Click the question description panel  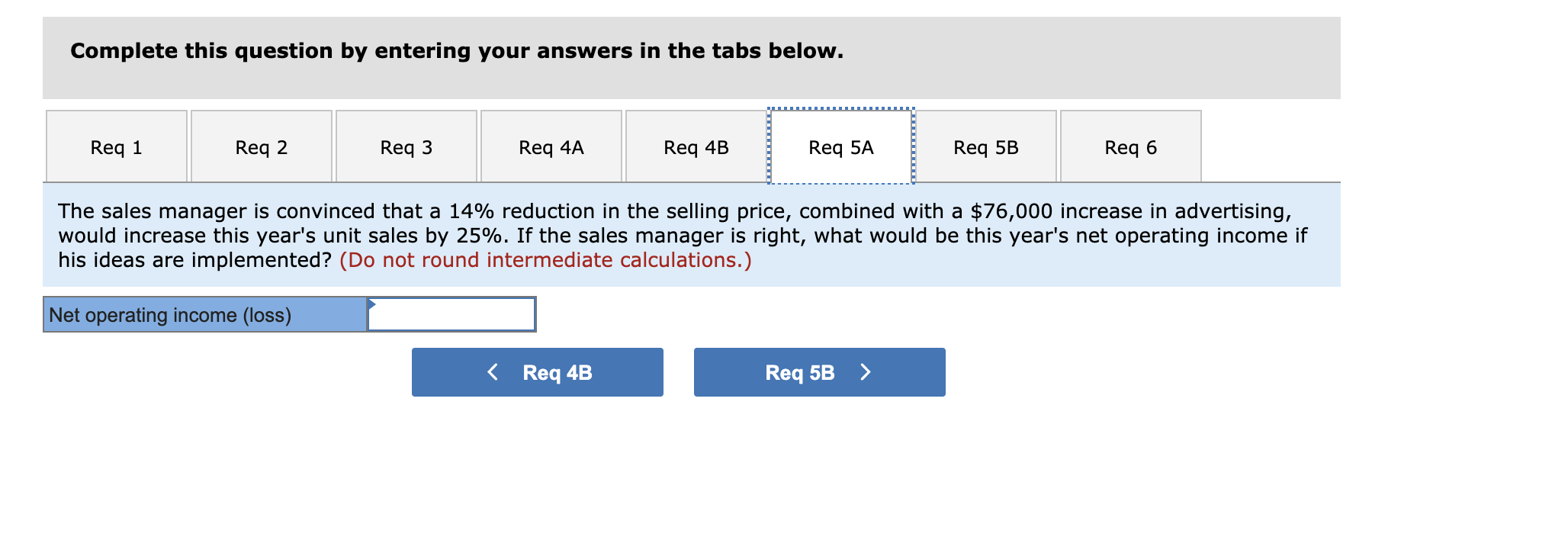pos(686,235)
